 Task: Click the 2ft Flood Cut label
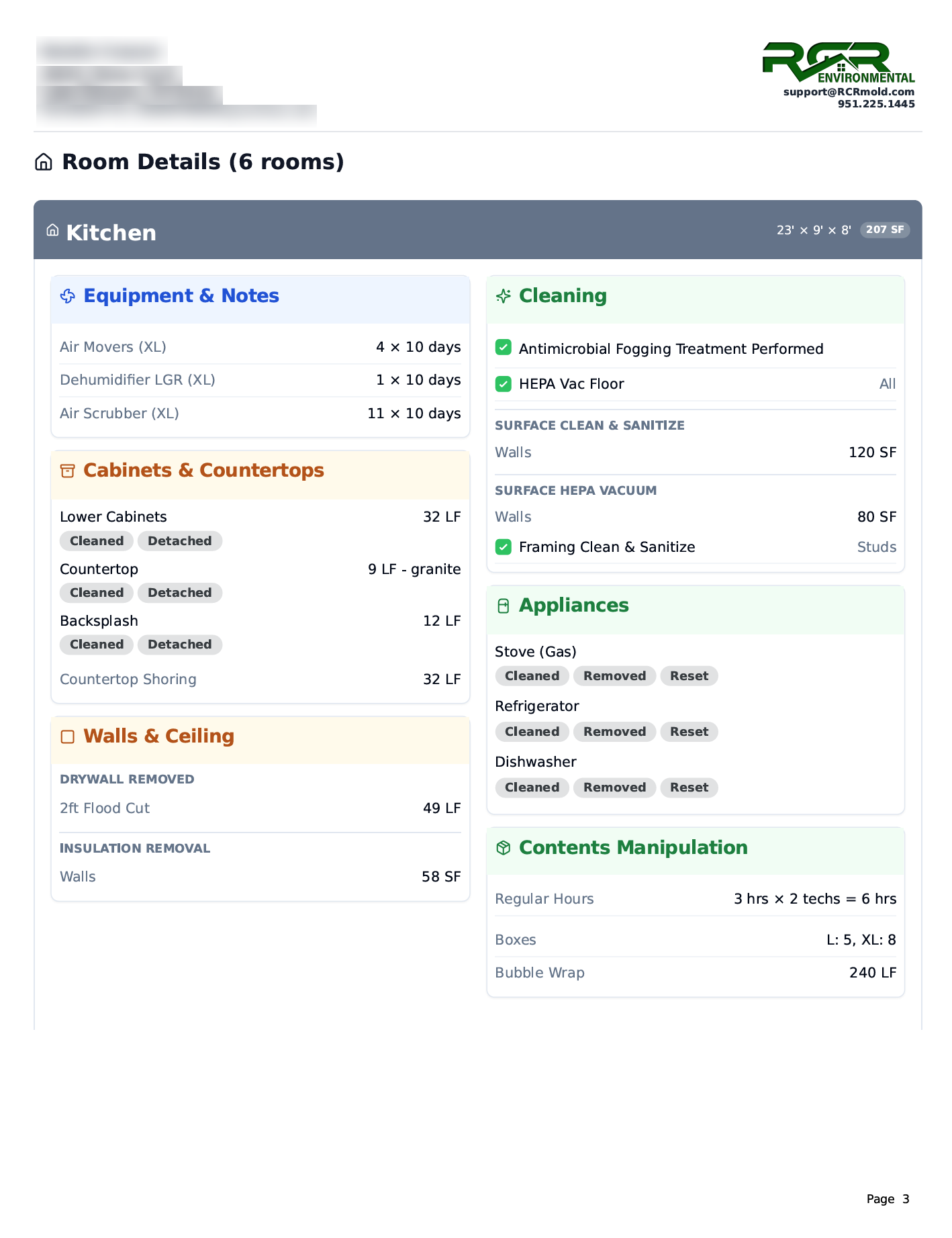click(x=105, y=808)
